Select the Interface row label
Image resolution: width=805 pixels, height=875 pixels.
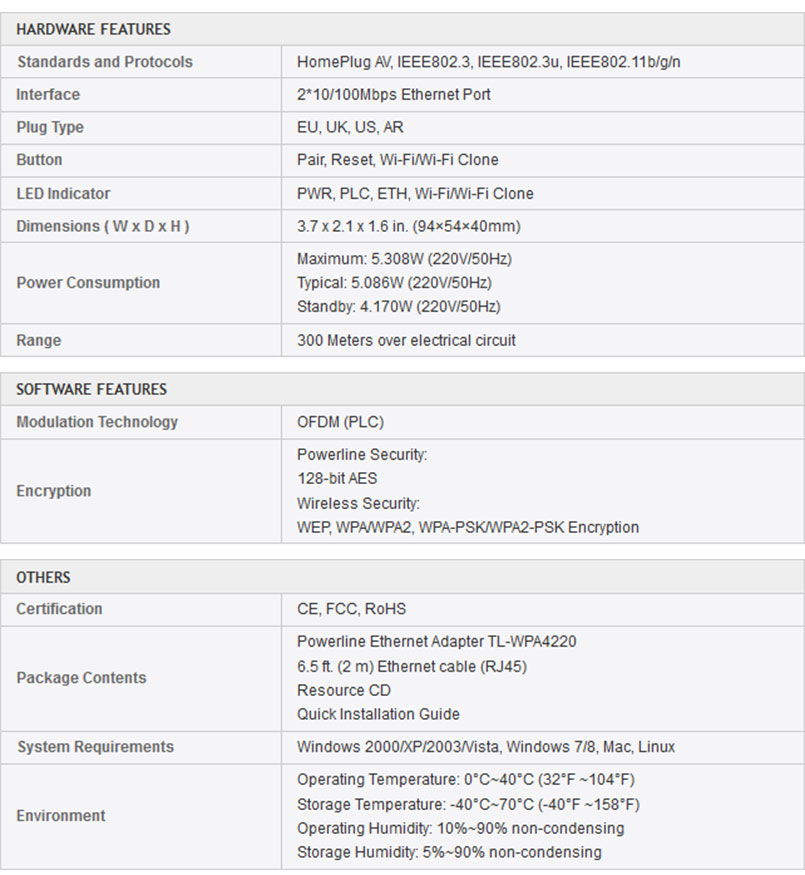tap(48, 94)
